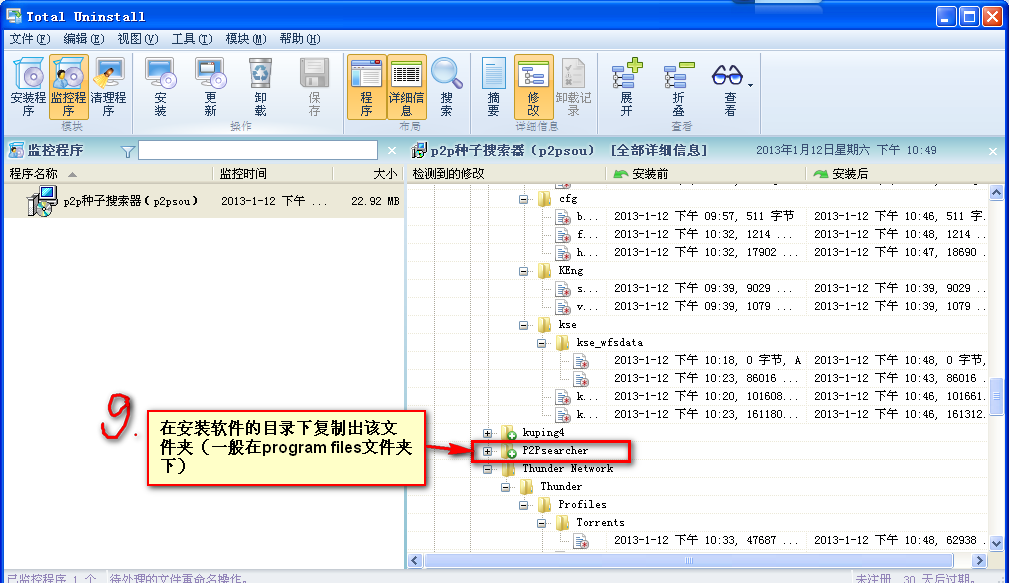Select the 监控程序 module icon

tap(68, 87)
